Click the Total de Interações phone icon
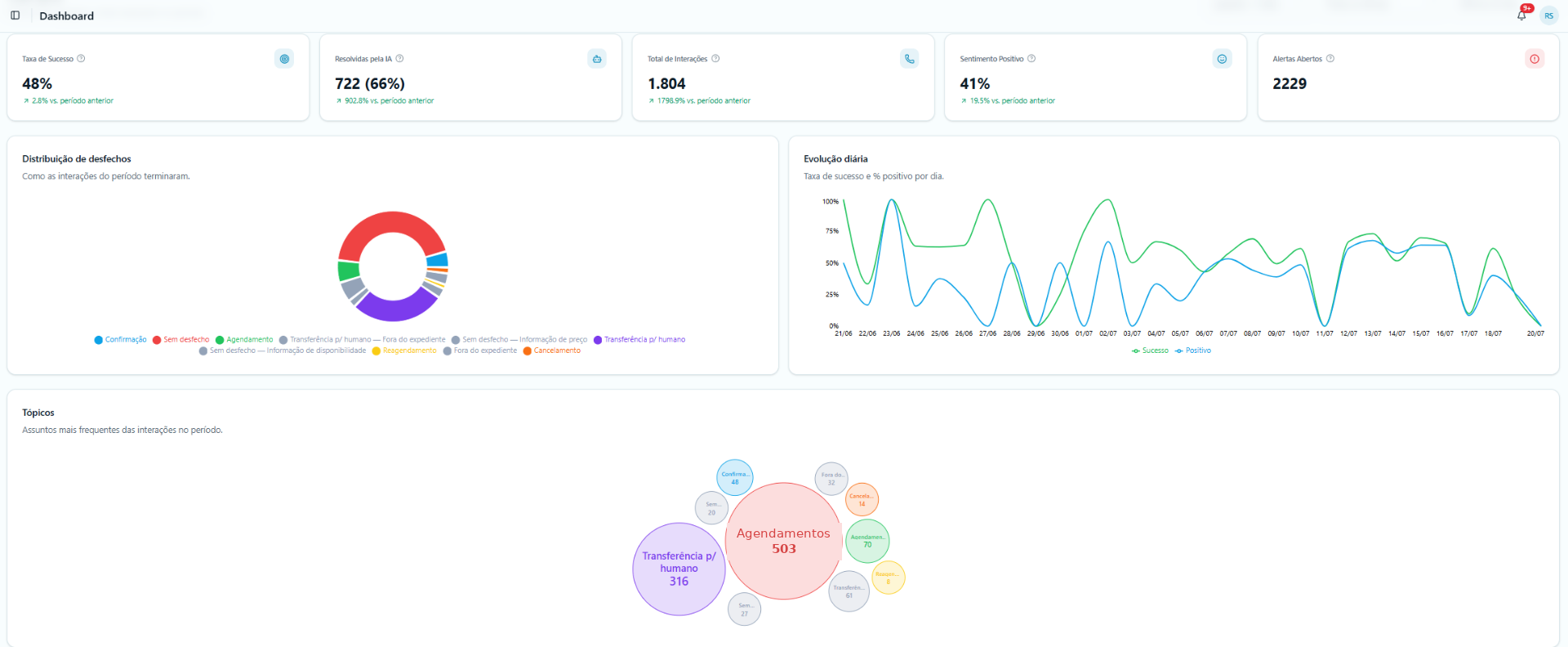1568x647 pixels. (910, 59)
